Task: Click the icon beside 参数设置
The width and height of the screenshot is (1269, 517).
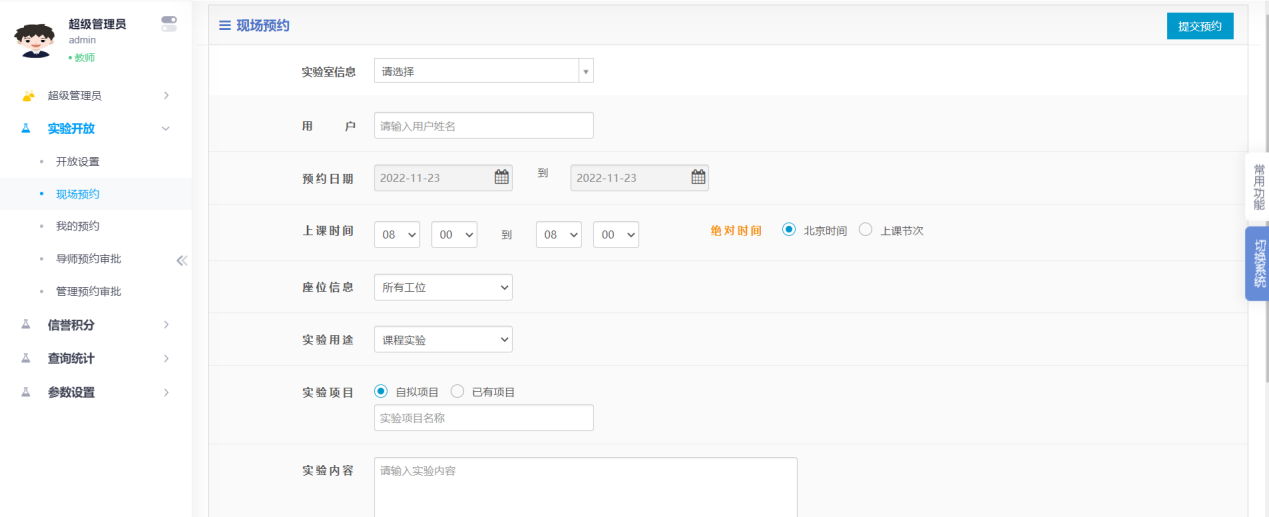Action: click(27, 392)
